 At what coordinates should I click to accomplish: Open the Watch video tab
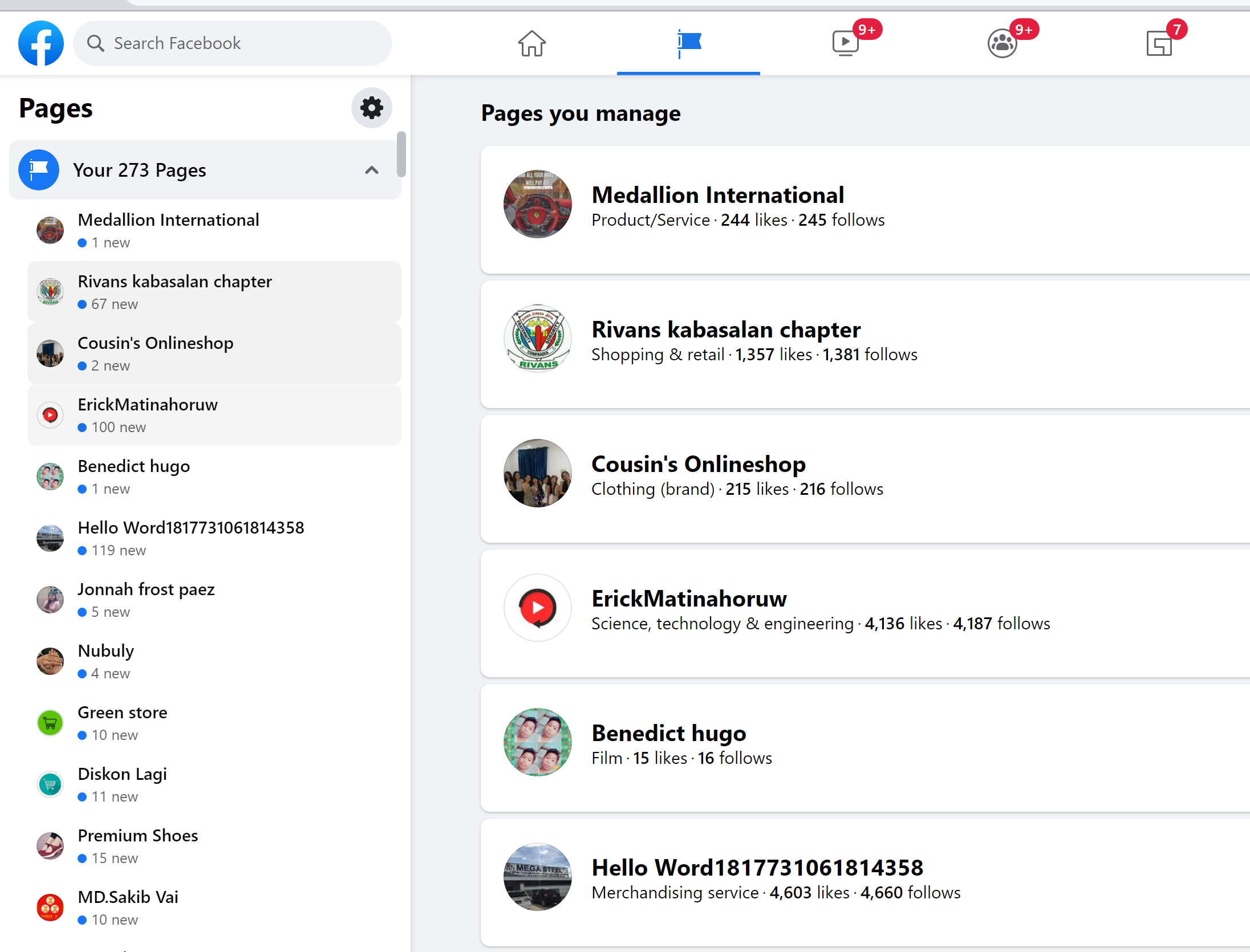(x=845, y=43)
